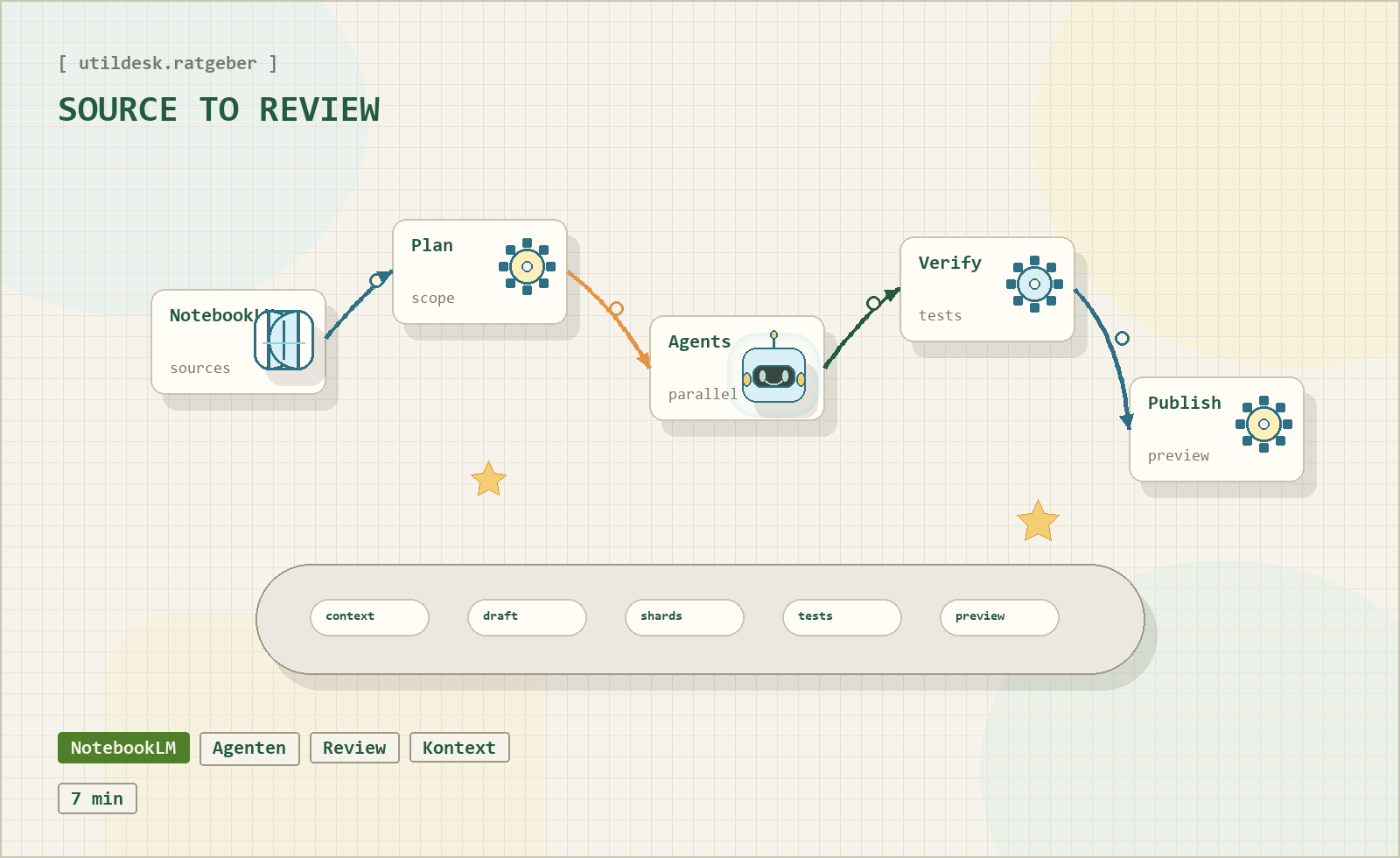Click the yellow star near the Agents node
Screen dimensions: 1400x858
(x=1038, y=520)
